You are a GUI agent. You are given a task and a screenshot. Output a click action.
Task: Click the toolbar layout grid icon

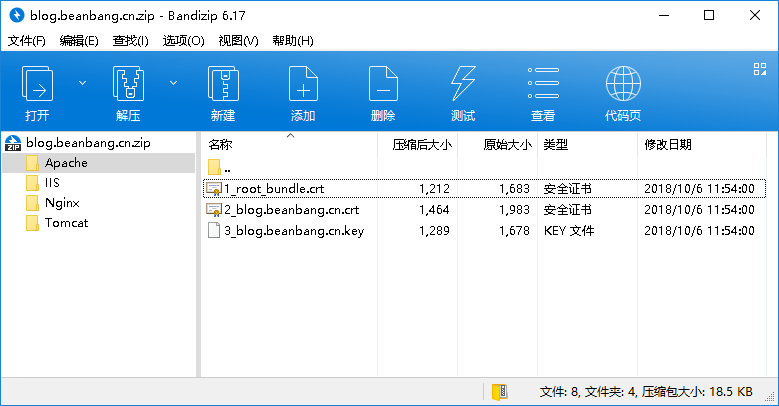pos(760,69)
